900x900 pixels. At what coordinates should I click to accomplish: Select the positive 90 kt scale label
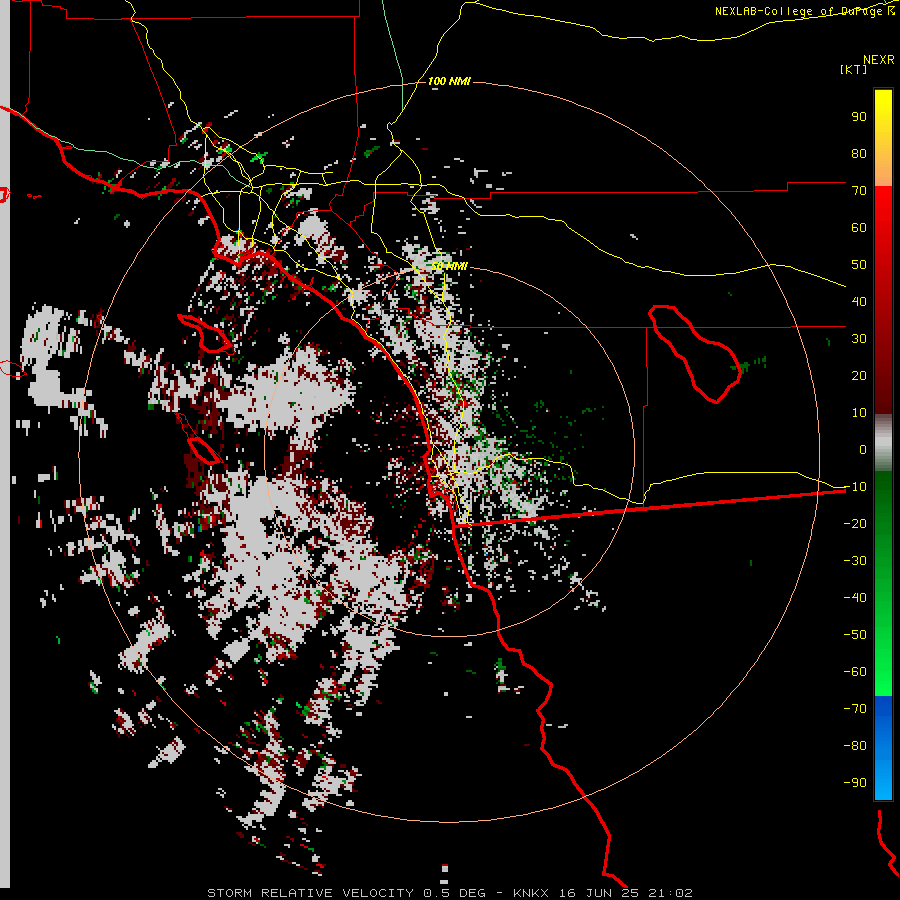[x=859, y=117]
